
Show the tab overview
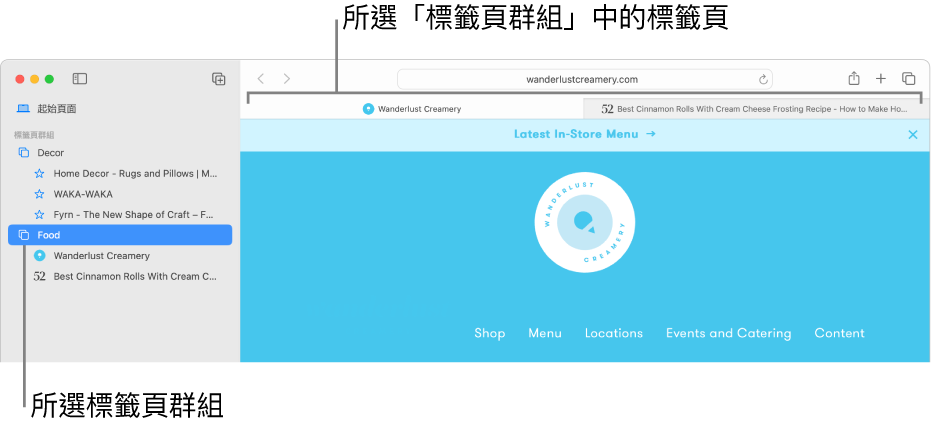[x=908, y=78]
